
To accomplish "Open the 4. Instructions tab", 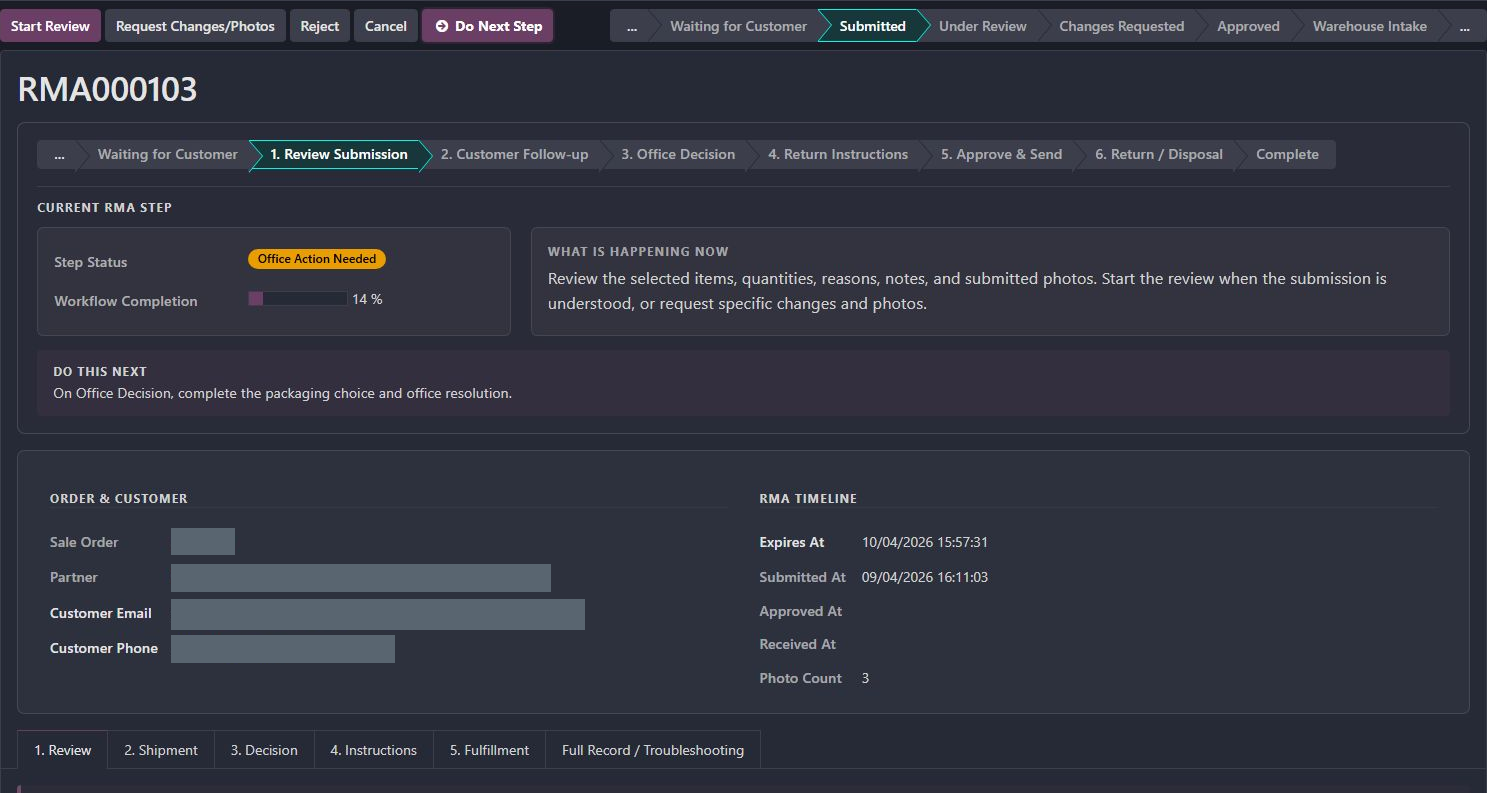I will point(373,750).
